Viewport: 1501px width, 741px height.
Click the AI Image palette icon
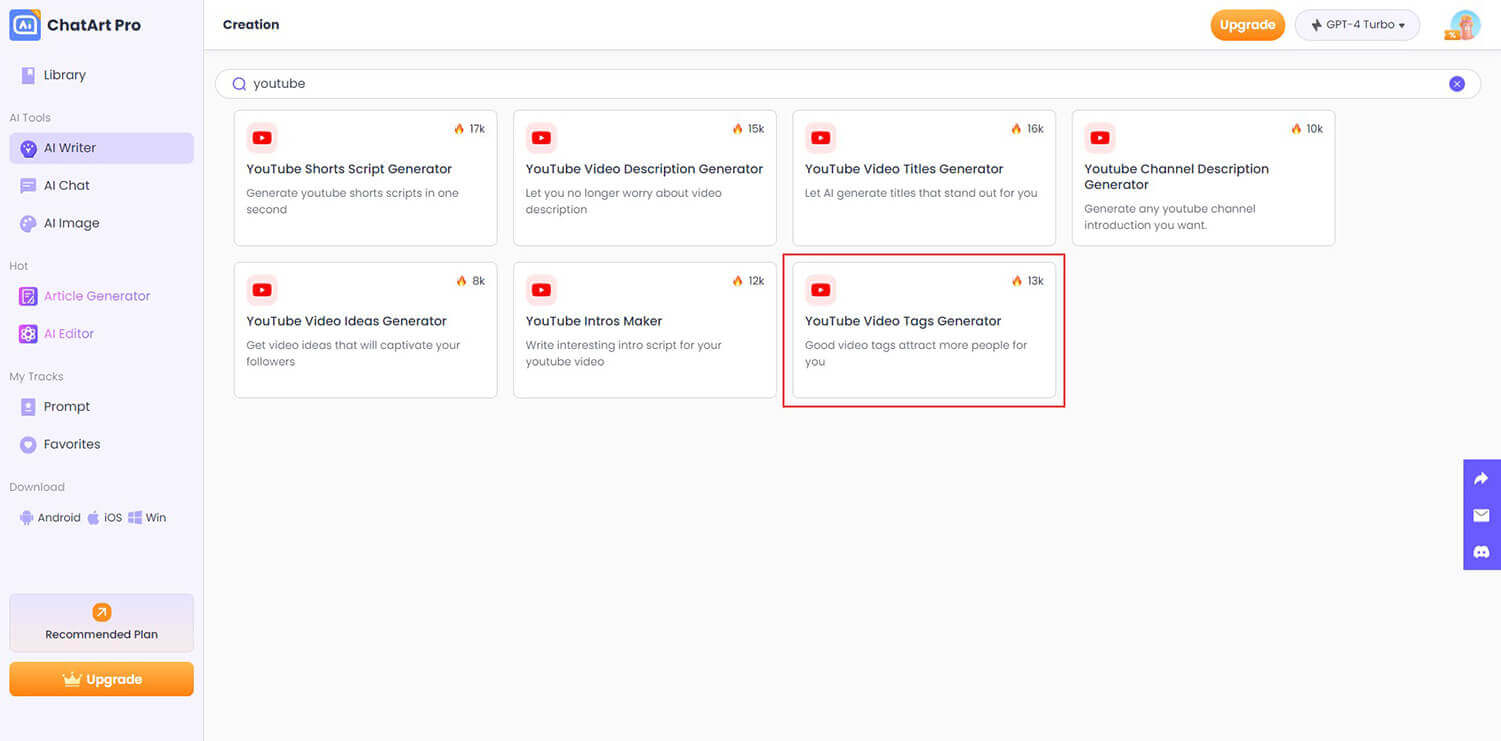click(28, 224)
